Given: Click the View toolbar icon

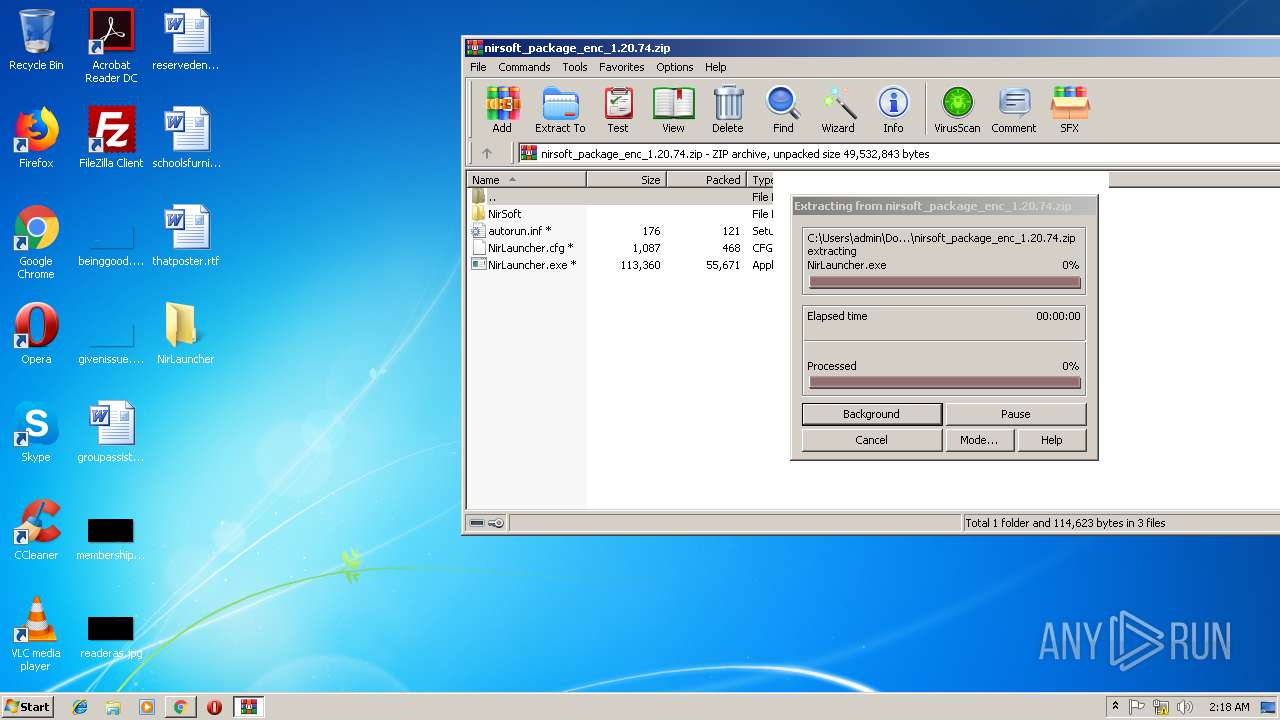Looking at the screenshot, I should click(x=673, y=110).
